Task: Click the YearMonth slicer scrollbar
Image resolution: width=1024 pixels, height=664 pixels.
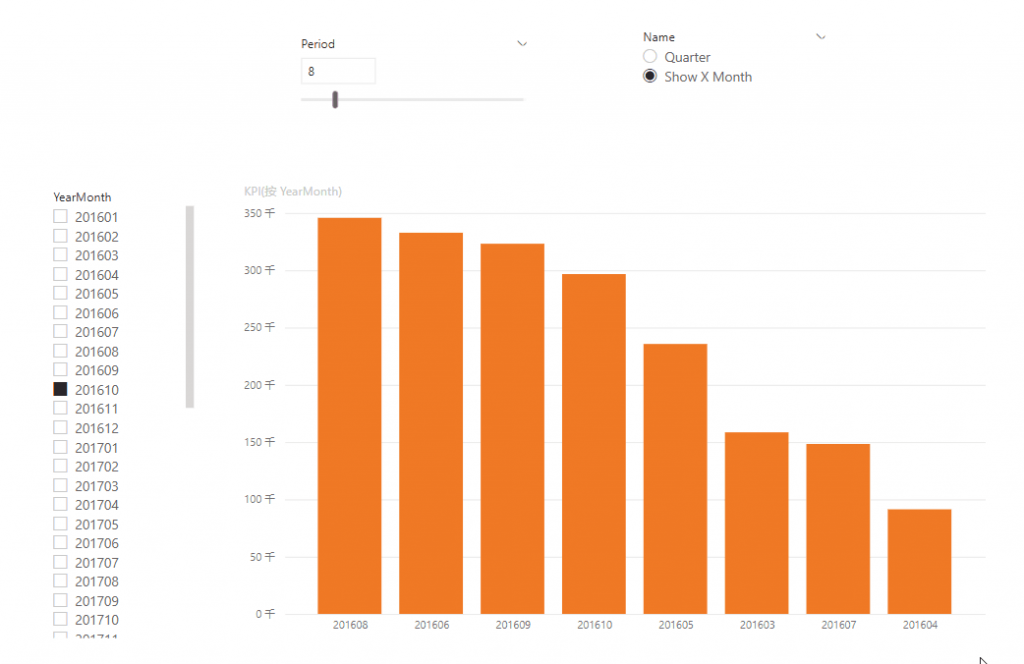Action: click(x=190, y=307)
